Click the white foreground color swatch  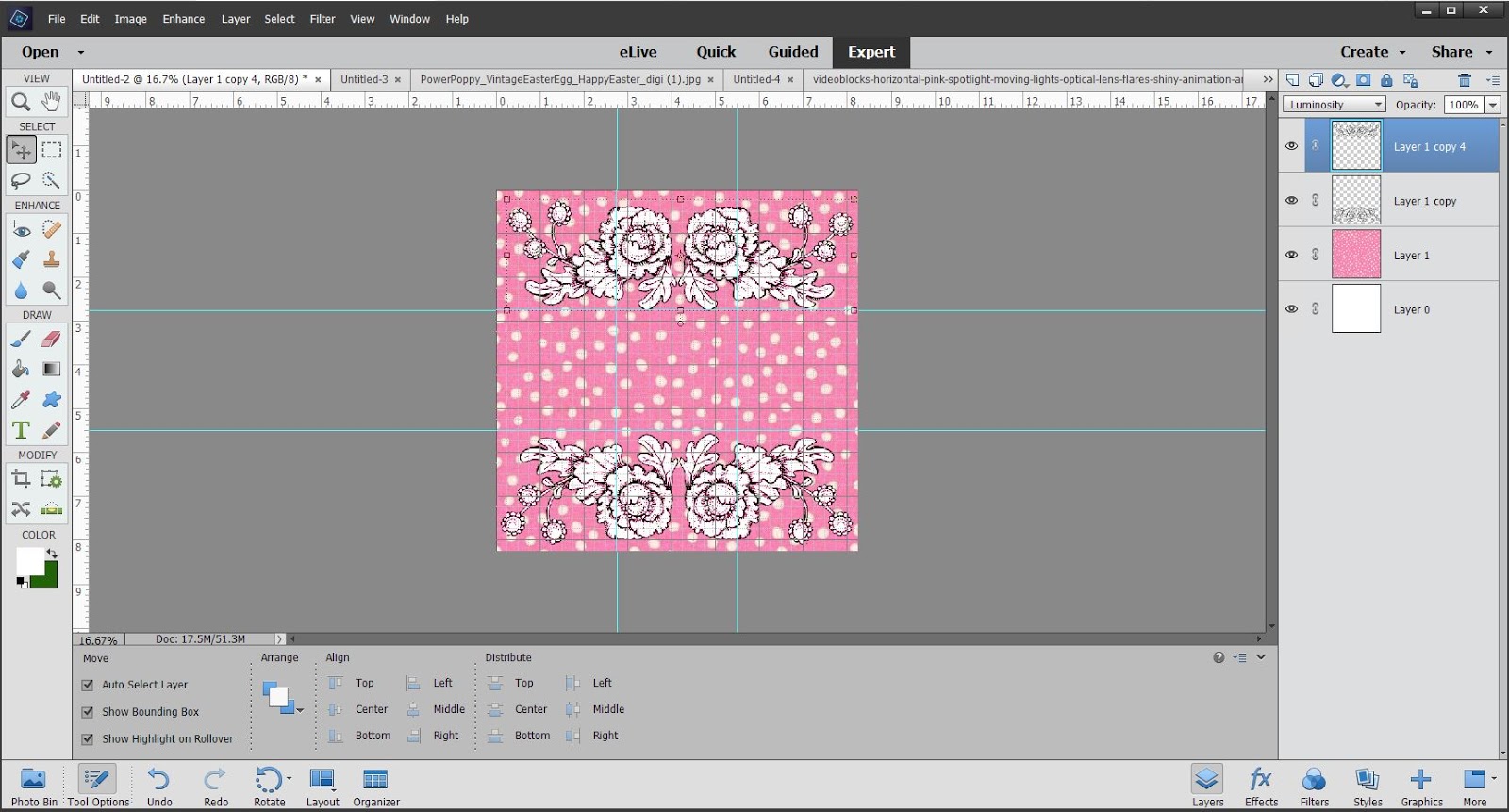coord(28,561)
